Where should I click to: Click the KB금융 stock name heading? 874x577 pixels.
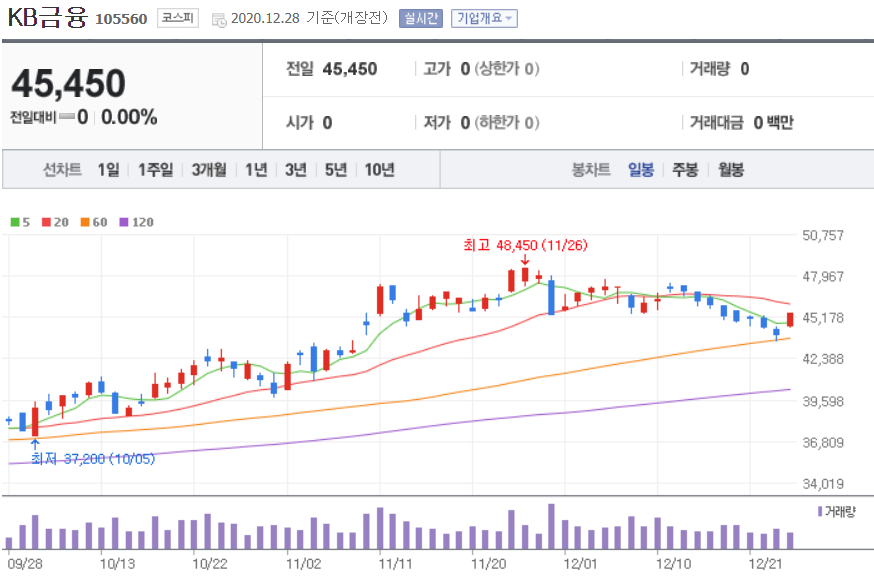(x=47, y=18)
